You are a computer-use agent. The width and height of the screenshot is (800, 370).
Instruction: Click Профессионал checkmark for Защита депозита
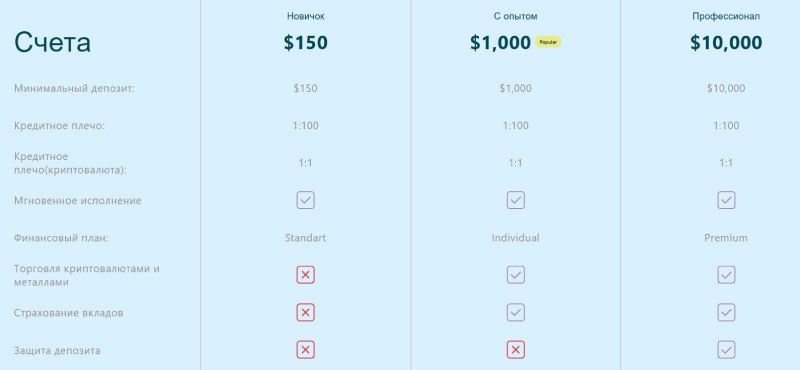tap(726, 350)
